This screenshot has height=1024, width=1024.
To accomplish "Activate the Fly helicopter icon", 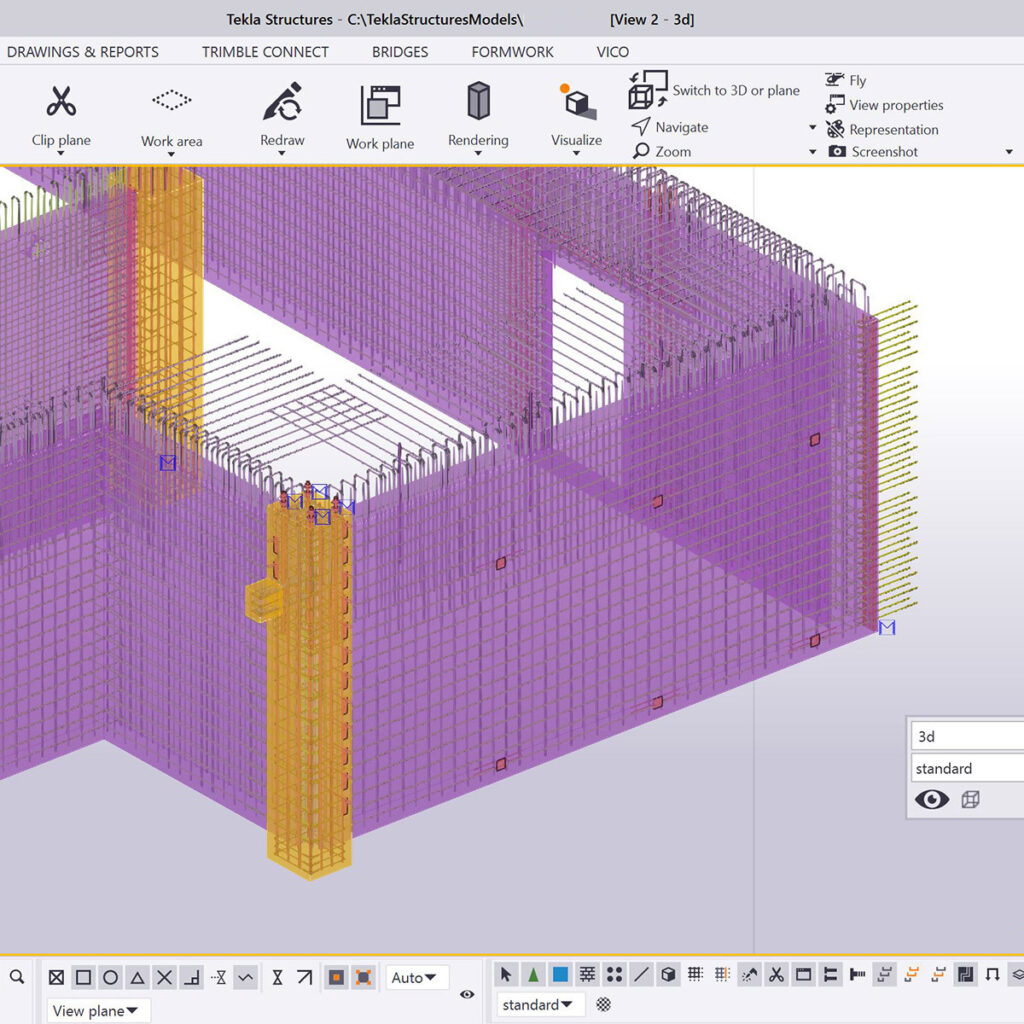I will point(835,80).
